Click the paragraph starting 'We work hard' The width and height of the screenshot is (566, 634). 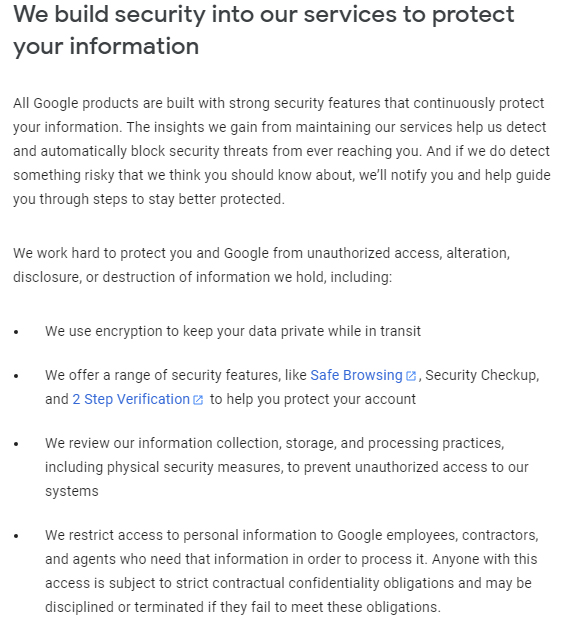pyautogui.click(x=261, y=265)
